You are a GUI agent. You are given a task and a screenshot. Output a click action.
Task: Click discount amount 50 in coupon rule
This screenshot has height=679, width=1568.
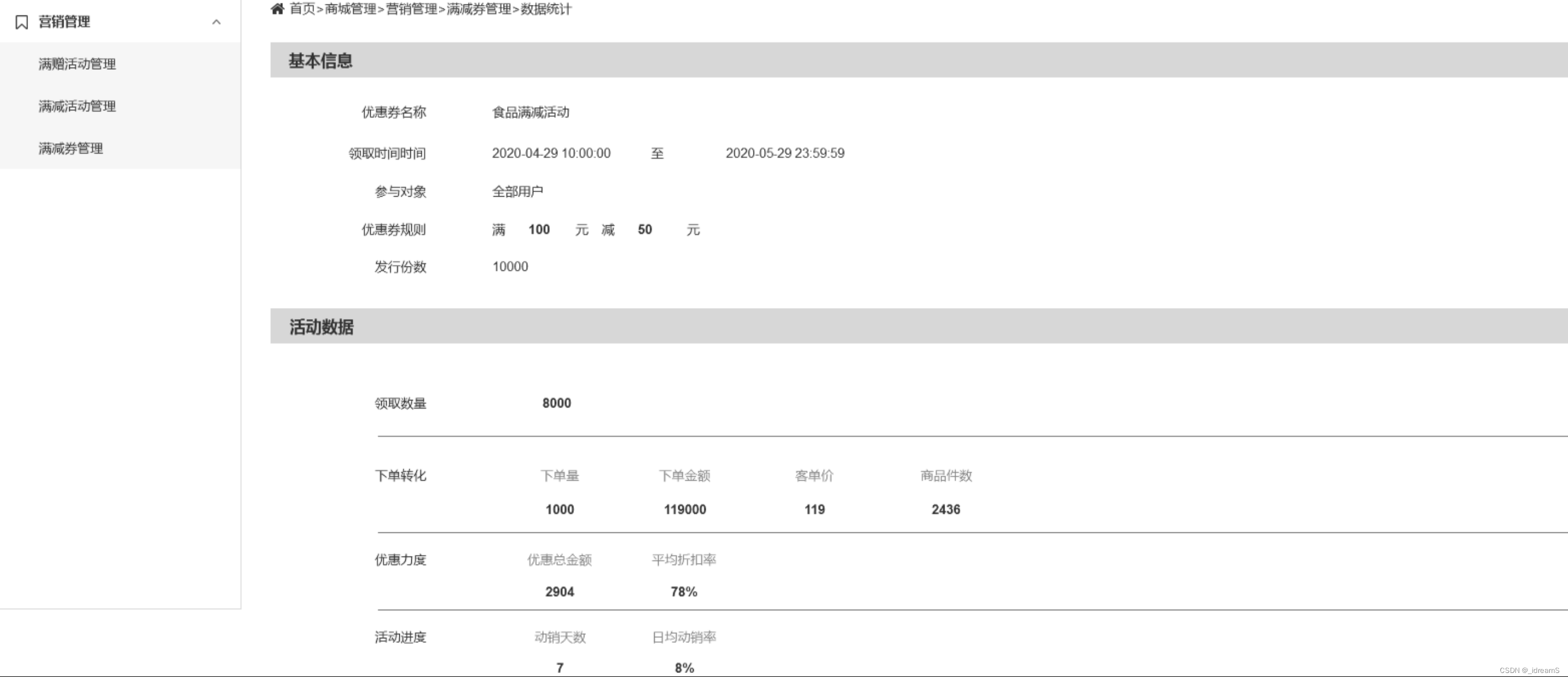pos(645,230)
